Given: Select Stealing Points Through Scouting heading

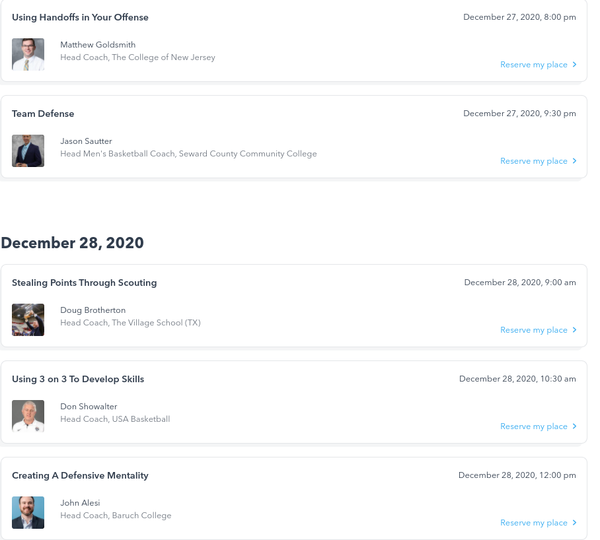Looking at the screenshot, I should click(84, 283).
